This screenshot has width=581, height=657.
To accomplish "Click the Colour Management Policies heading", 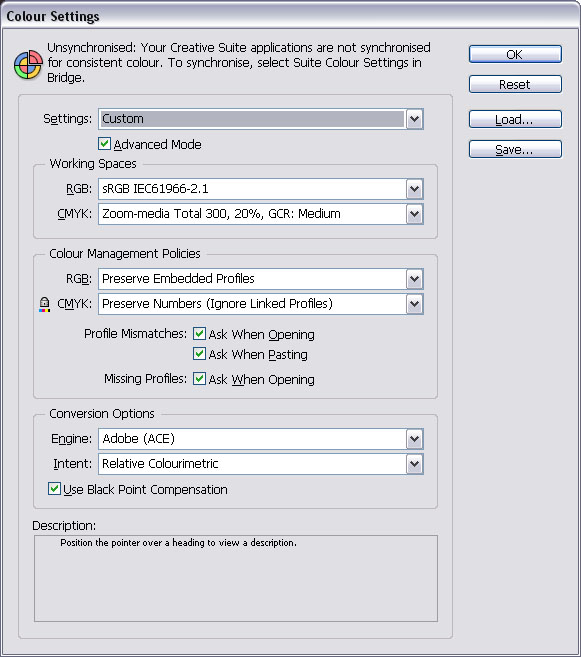I will click(x=125, y=253).
